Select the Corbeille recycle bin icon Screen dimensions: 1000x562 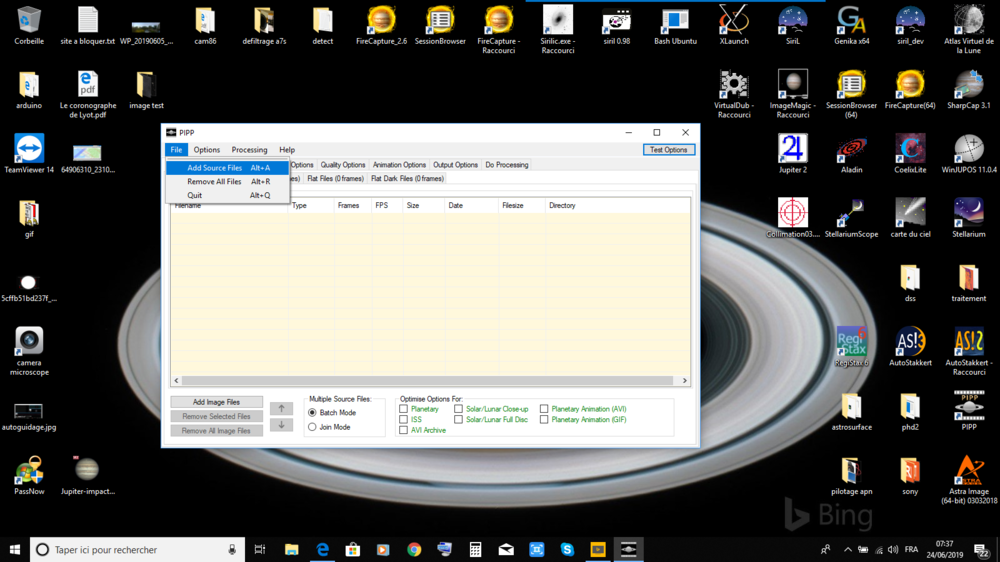29,26
